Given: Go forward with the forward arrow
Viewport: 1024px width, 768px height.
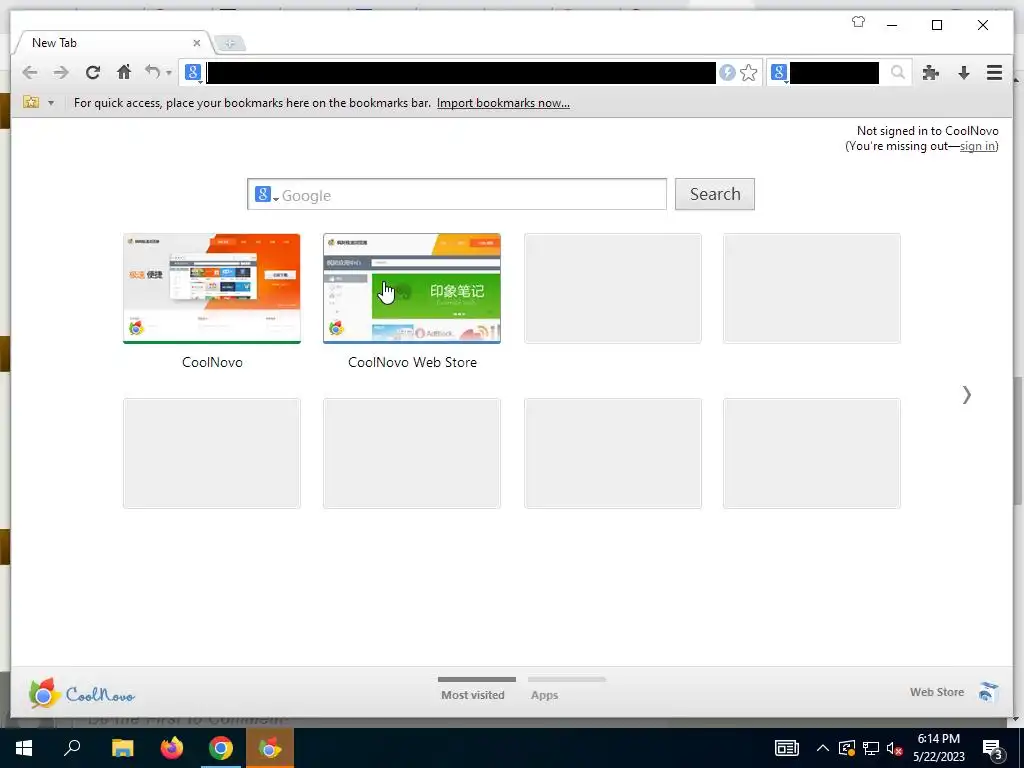Looking at the screenshot, I should 61,72.
